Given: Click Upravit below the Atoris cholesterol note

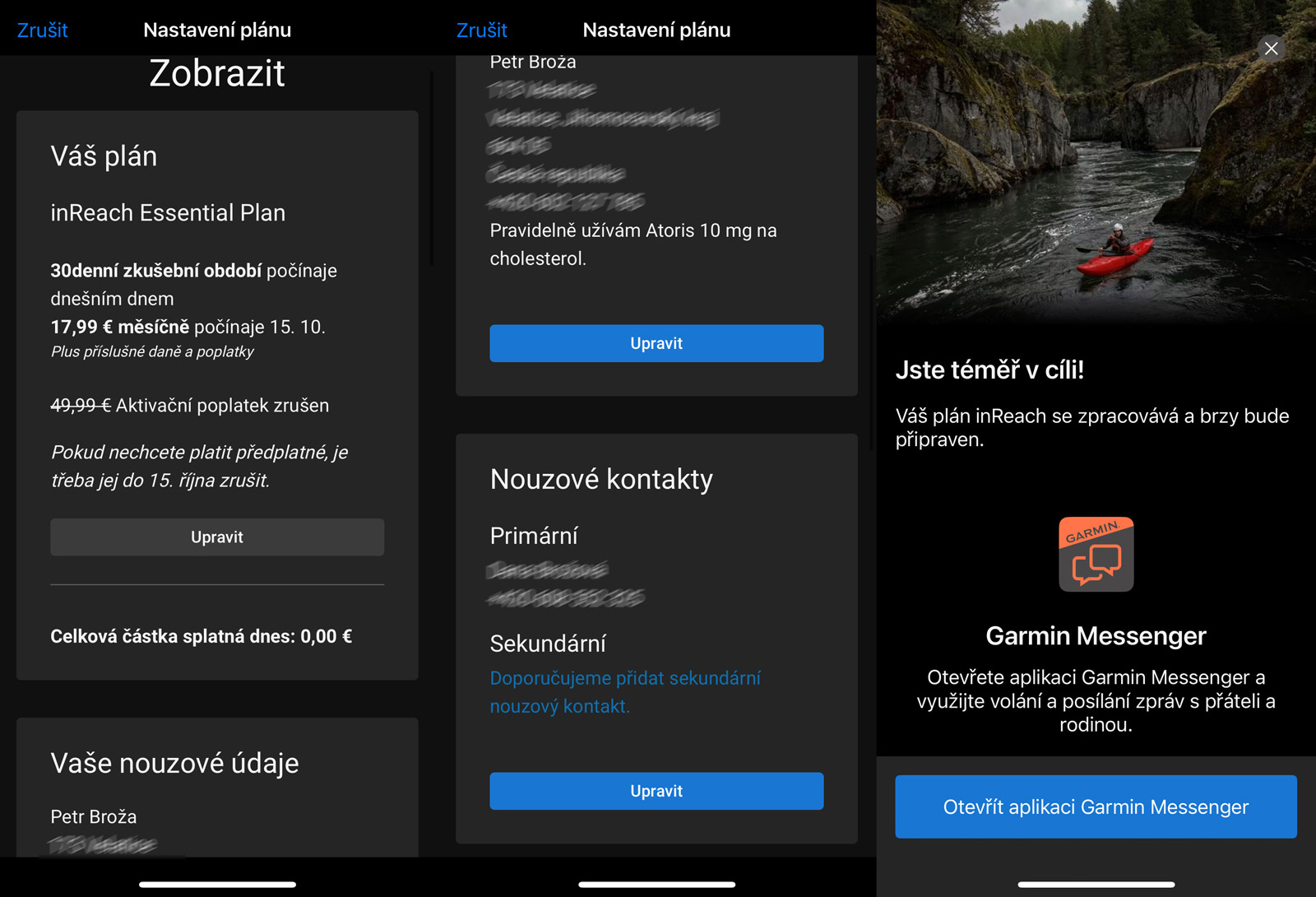Looking at the screenshot, I should click(656, 343).
